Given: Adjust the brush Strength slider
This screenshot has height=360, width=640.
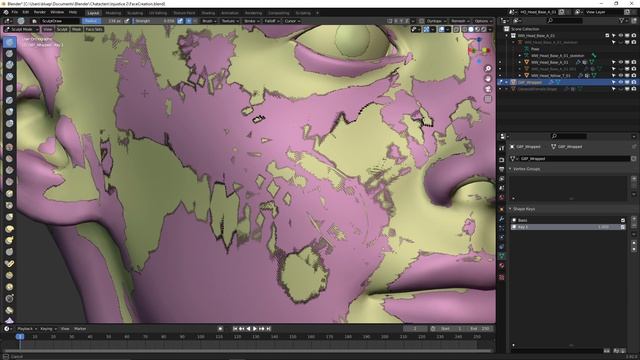Looking at the screenshot, I should (x=154, y=21).
